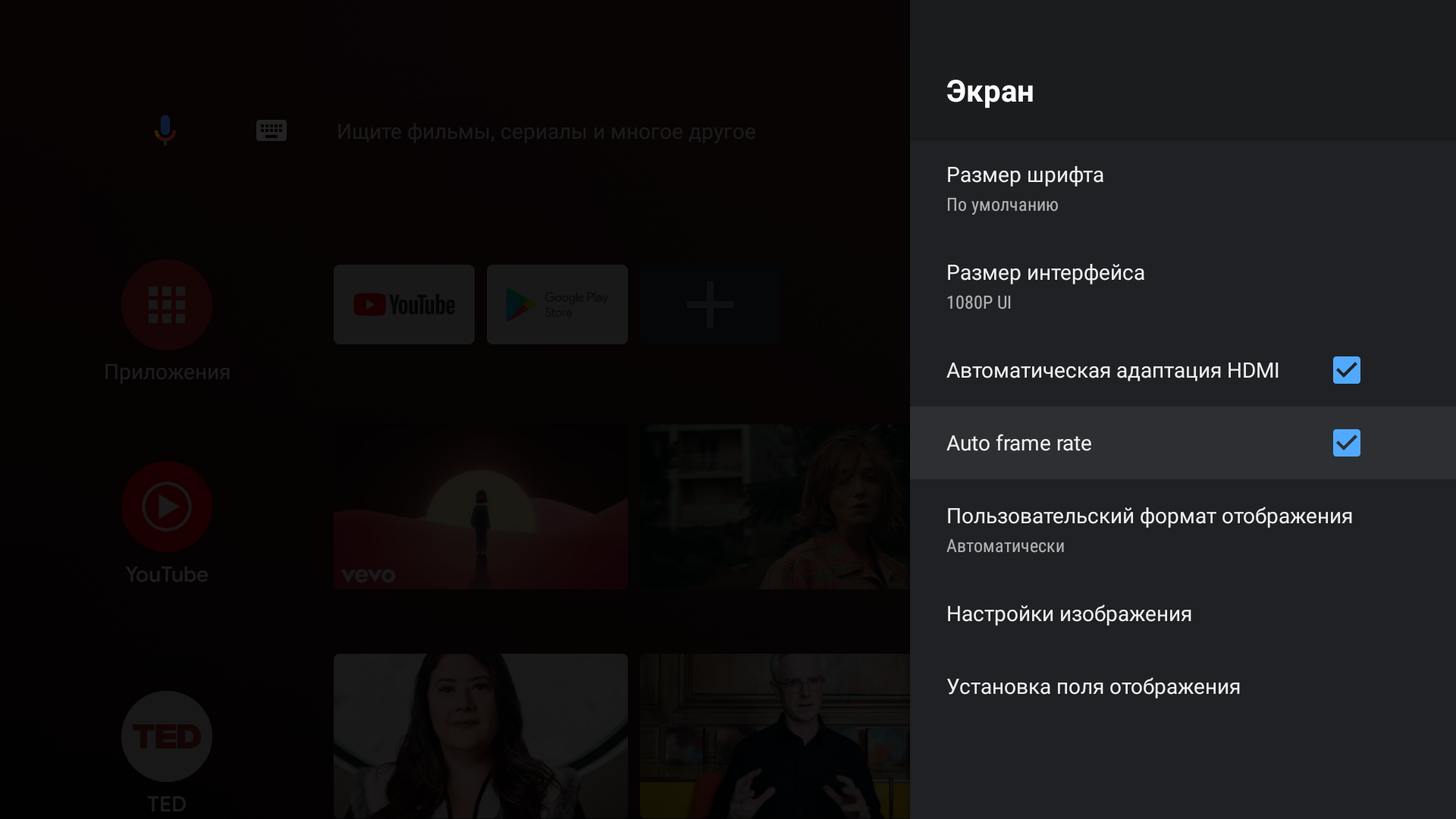This screenshot has width=1456, height=819.
Task: Click the keyboard input icon
Action: coord(270,130)
